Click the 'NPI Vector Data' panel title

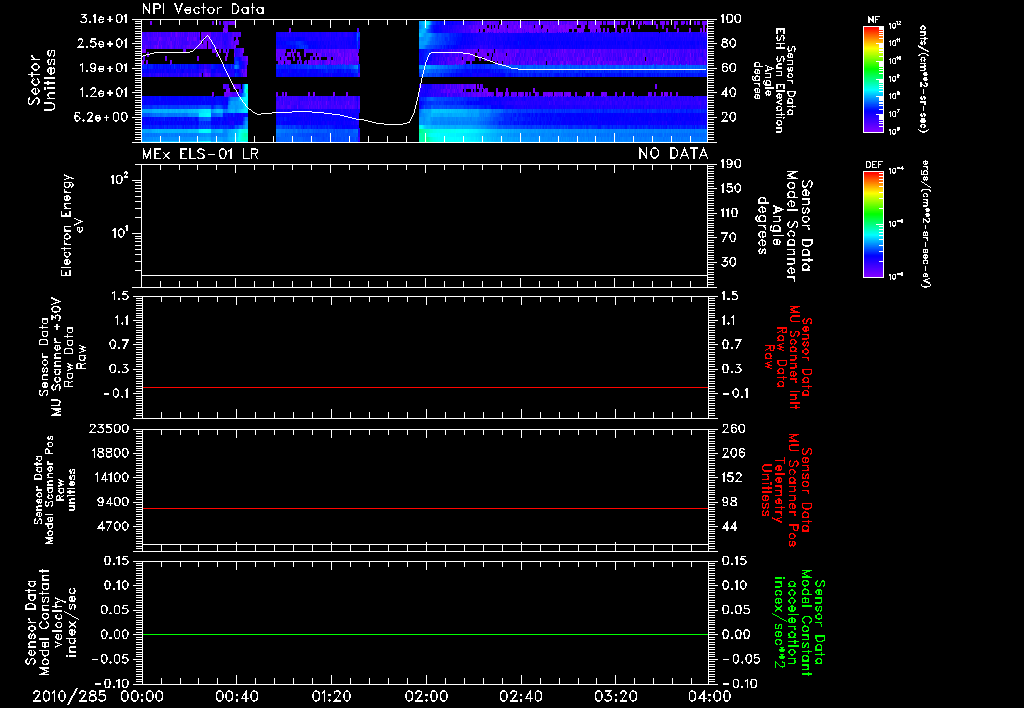click(x=204, y=9)
